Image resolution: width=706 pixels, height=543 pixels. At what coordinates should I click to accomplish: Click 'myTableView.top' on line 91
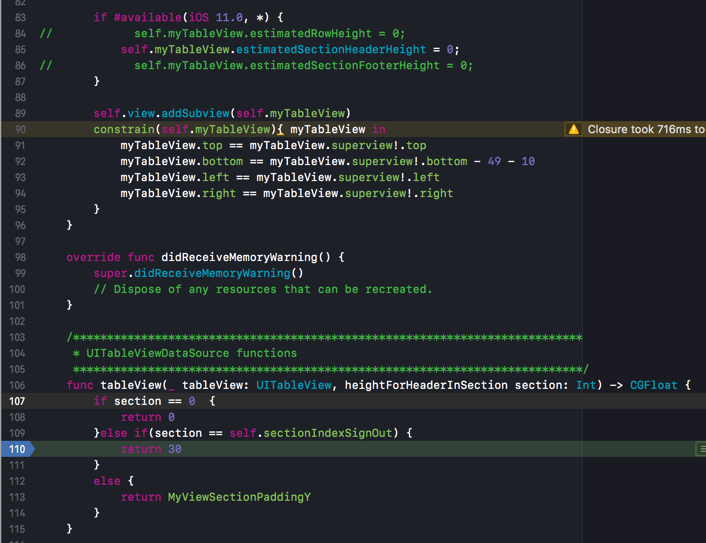tap(171, 145)
